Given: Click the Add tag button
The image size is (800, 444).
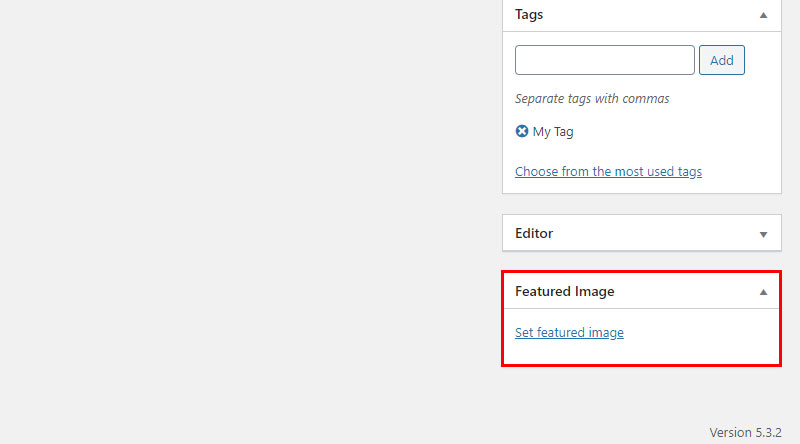Looking at the screenshot, I should click(721, 60).
